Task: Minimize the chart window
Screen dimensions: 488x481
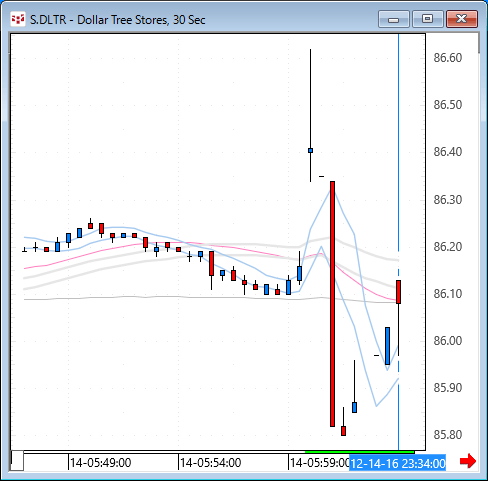Action: tap(394, 19)
